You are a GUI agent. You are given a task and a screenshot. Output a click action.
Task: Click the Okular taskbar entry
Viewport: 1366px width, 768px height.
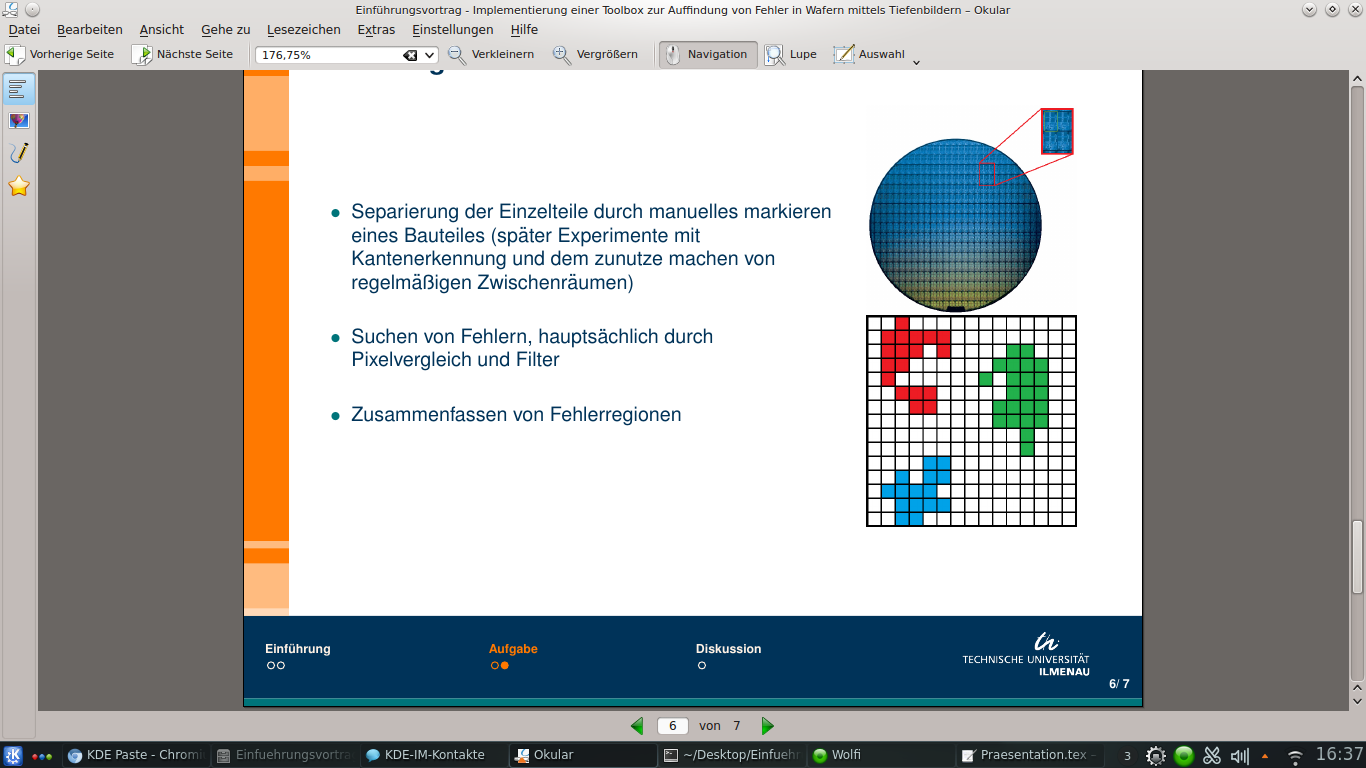582,755
